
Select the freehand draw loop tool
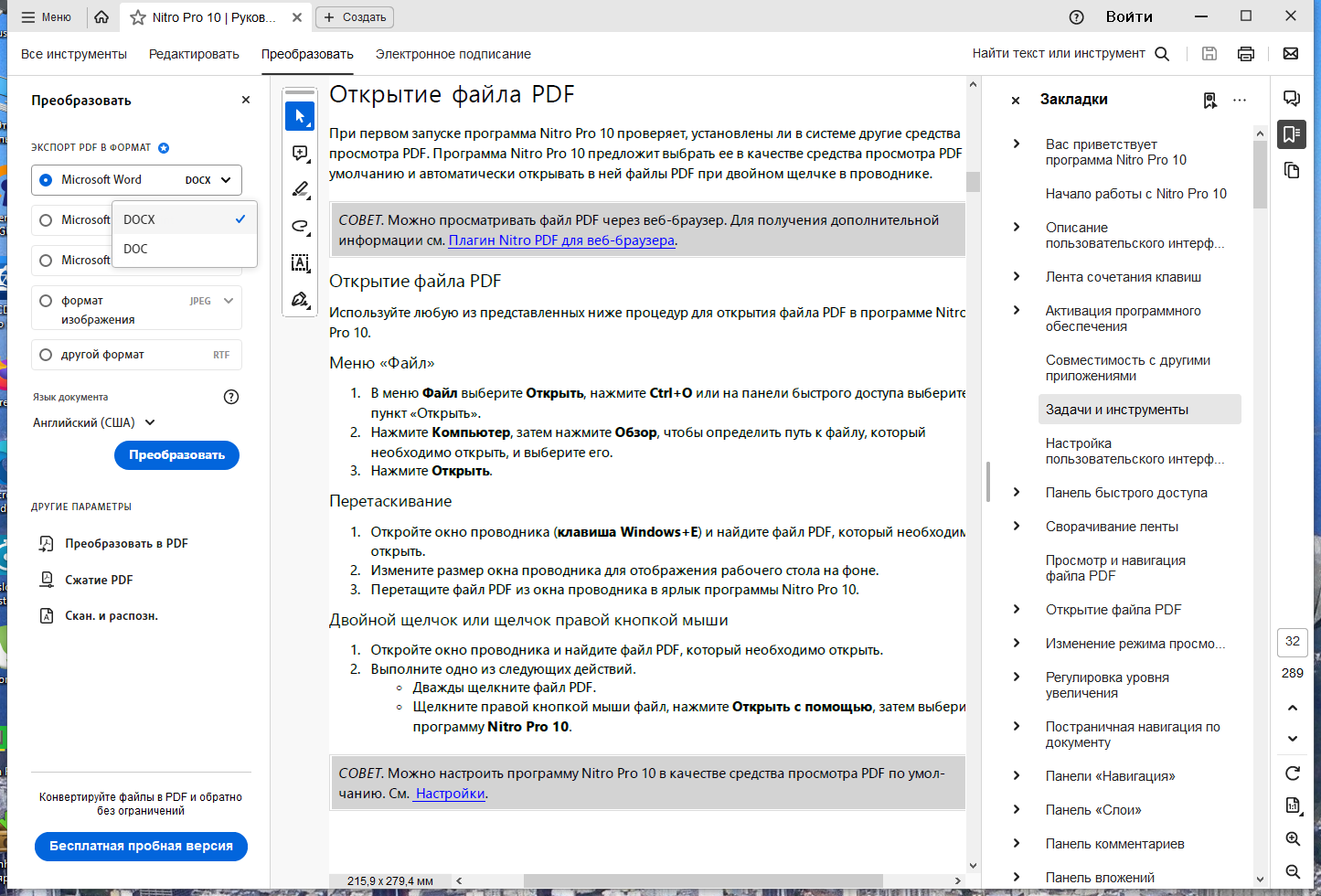[300, 226]
